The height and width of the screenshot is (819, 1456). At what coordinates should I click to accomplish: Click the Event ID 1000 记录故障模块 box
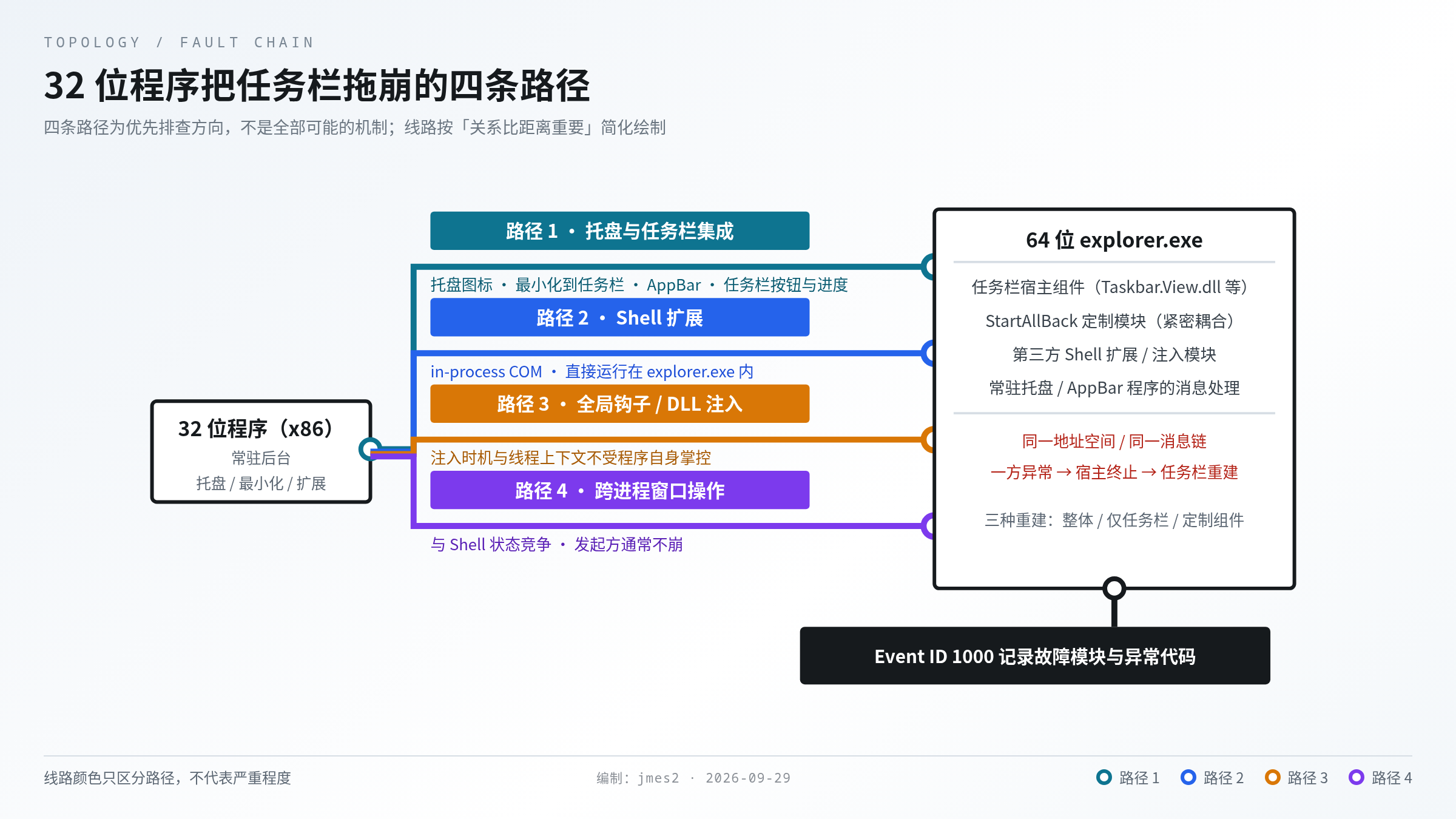click(x=1035, y=656)
